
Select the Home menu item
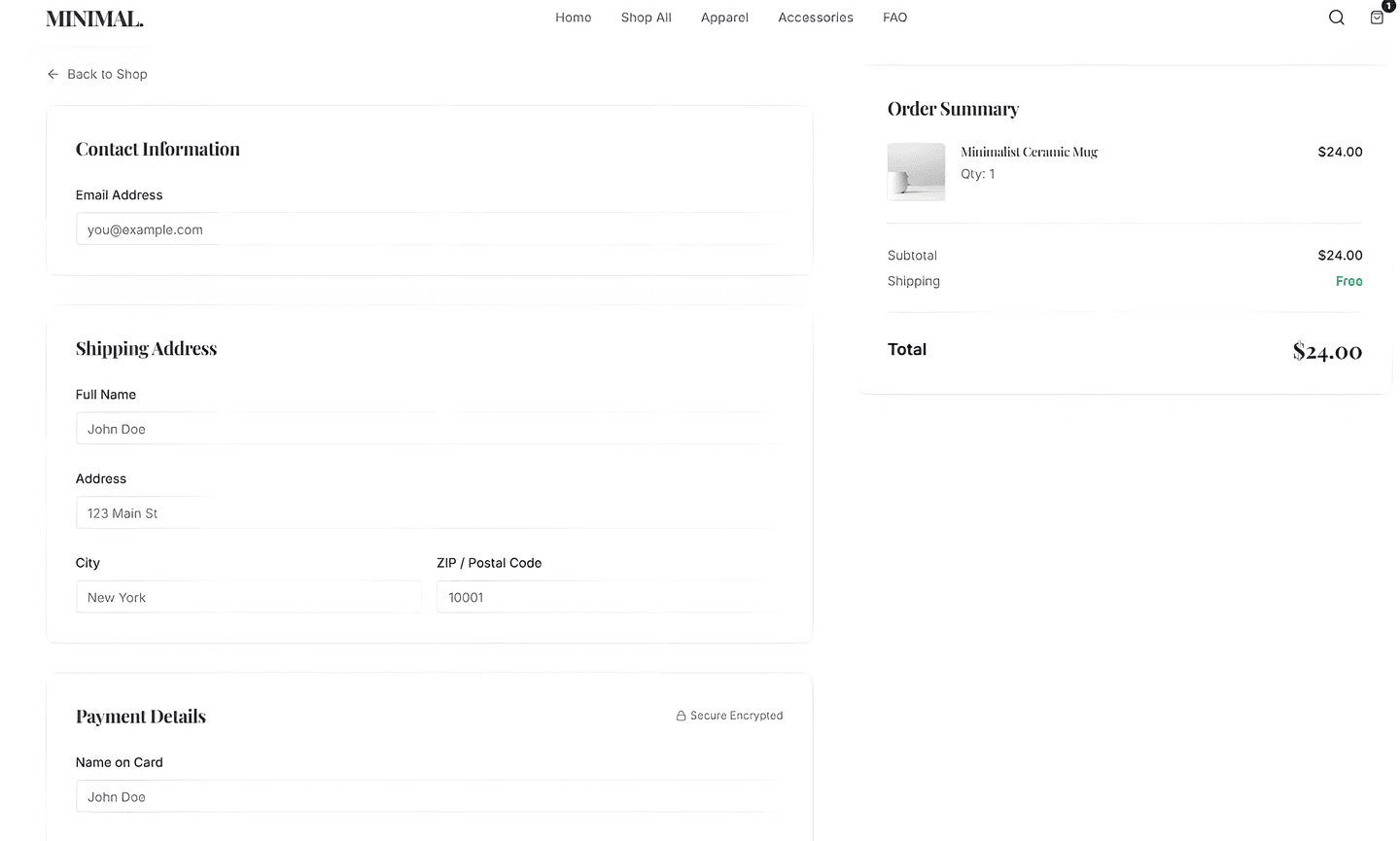coord(573,18)
